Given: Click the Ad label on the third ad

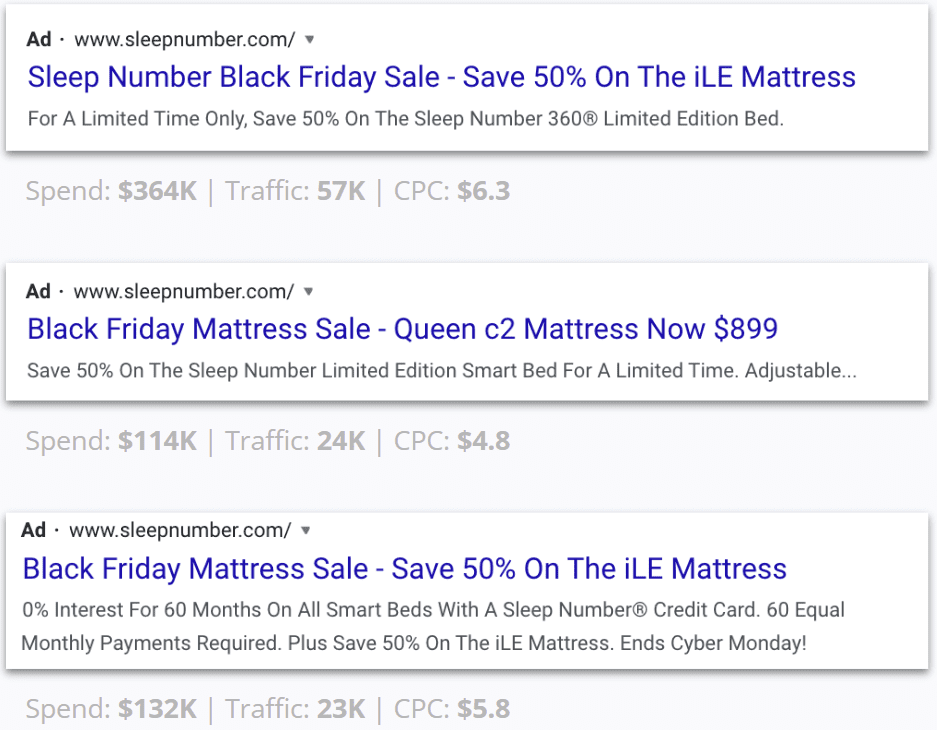Looking at the screenshot, I should 34,530.
